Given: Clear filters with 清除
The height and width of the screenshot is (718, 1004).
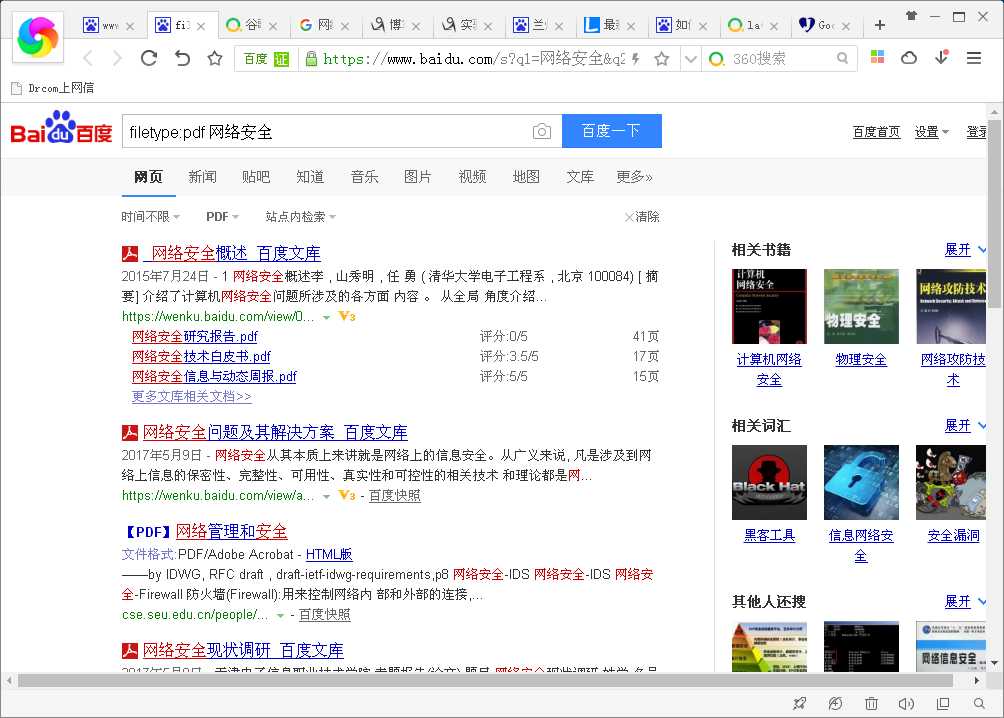Looking at the screenshot, I should pos(642,216).
